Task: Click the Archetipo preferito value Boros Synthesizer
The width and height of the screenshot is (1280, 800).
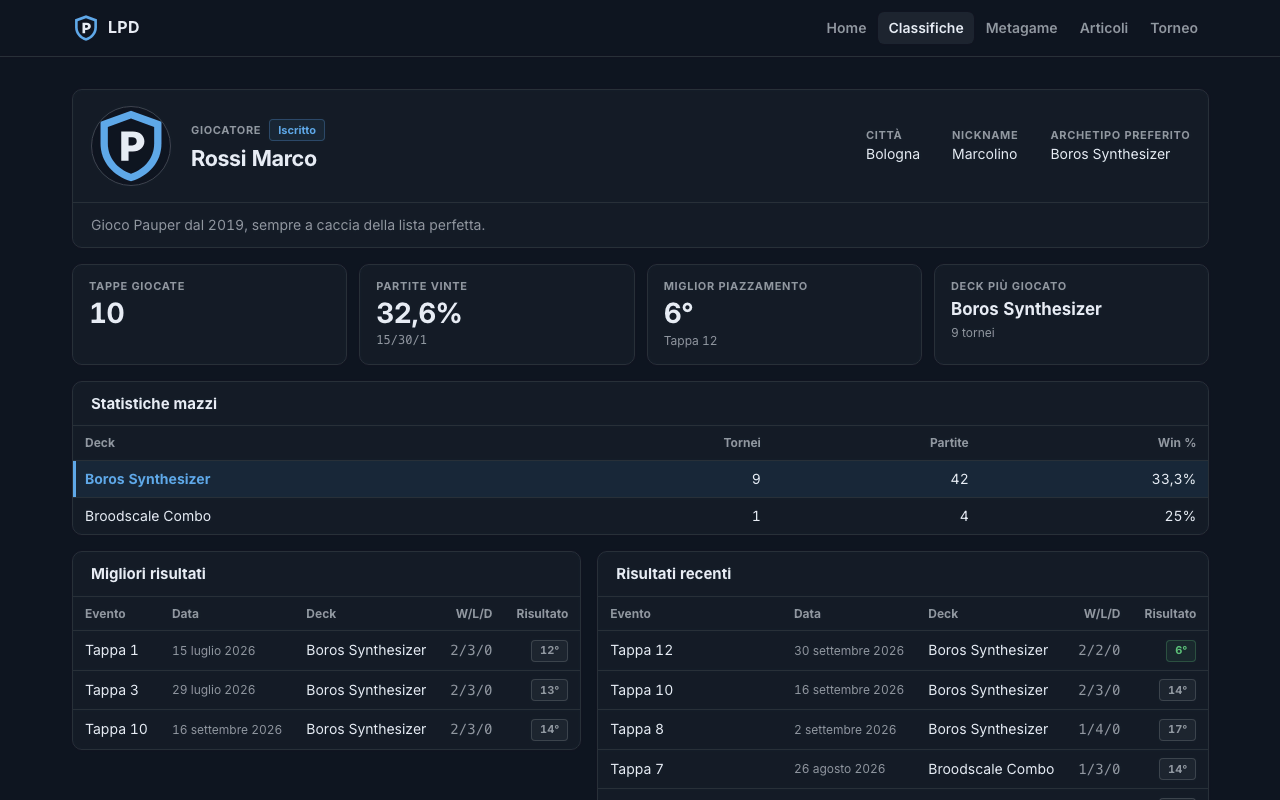Action: pos(1110,154)
